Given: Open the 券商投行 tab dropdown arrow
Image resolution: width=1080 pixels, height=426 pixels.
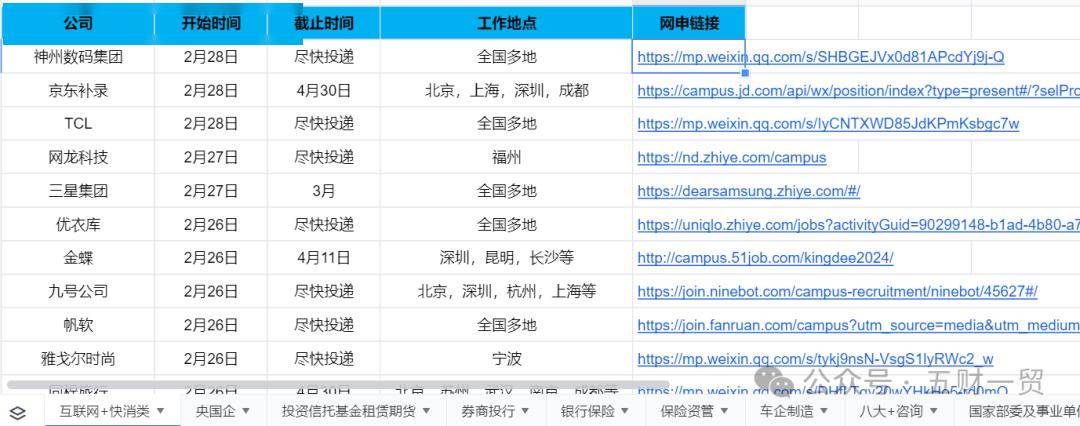Looking at the screenshot, I should point(525,412).
